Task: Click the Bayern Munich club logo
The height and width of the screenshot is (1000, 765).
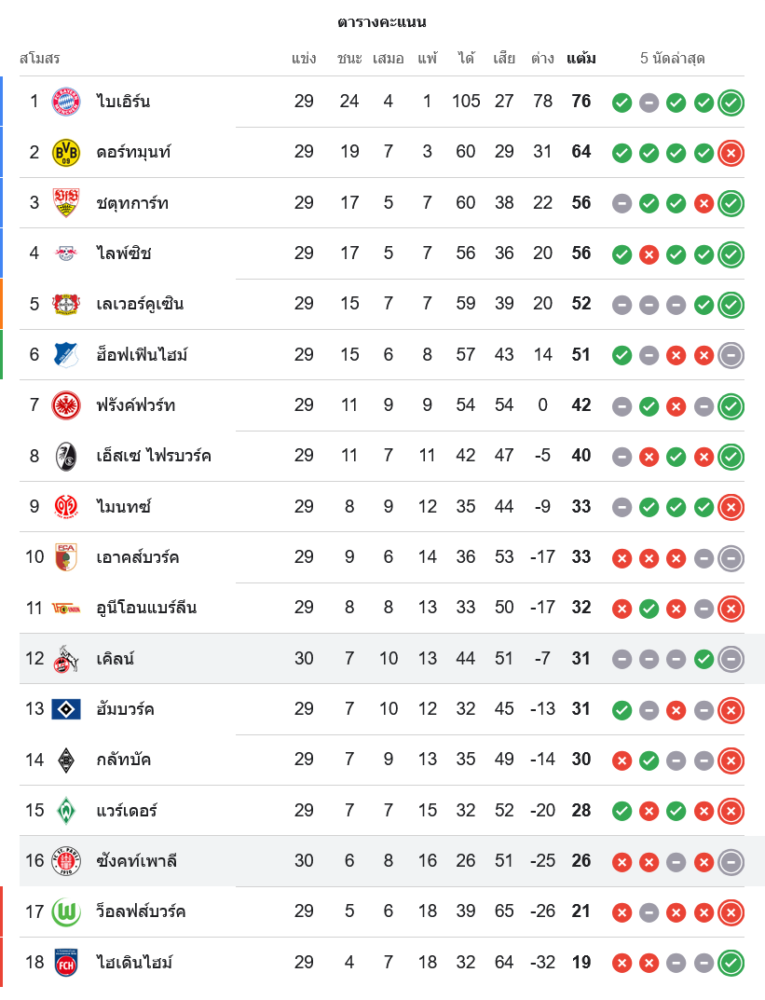Action: [x=66, y=101]
